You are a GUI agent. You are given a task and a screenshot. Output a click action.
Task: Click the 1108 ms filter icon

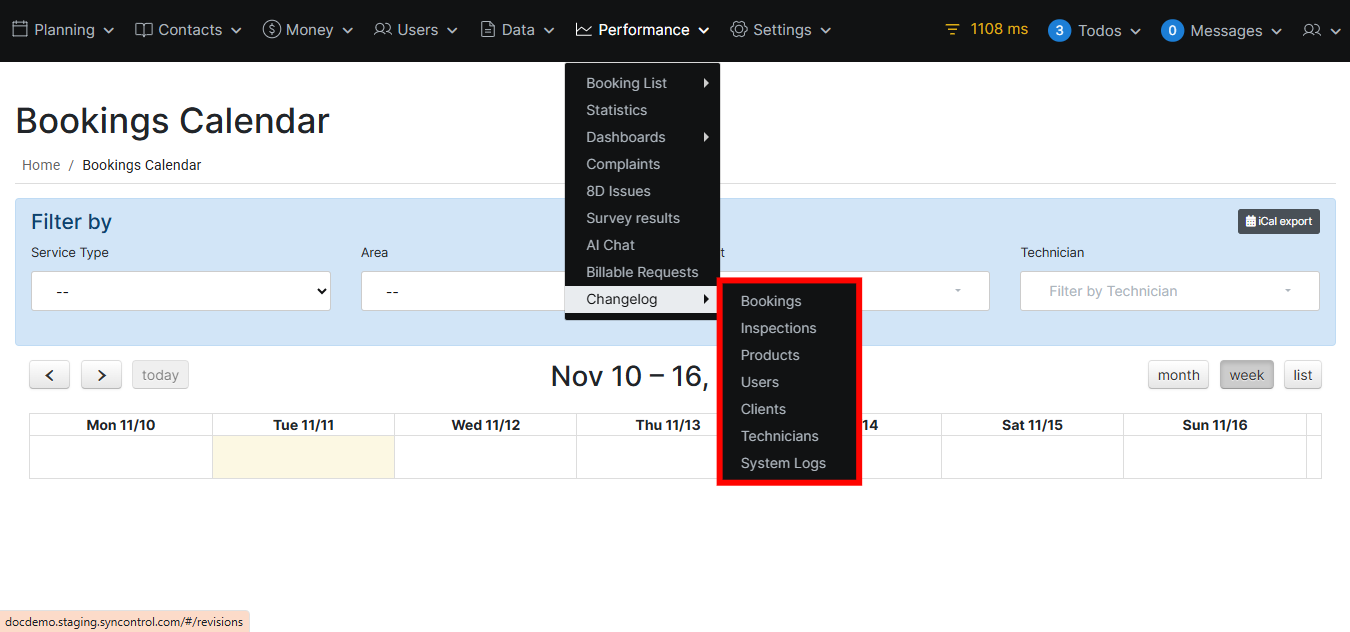tap(953, 30)
